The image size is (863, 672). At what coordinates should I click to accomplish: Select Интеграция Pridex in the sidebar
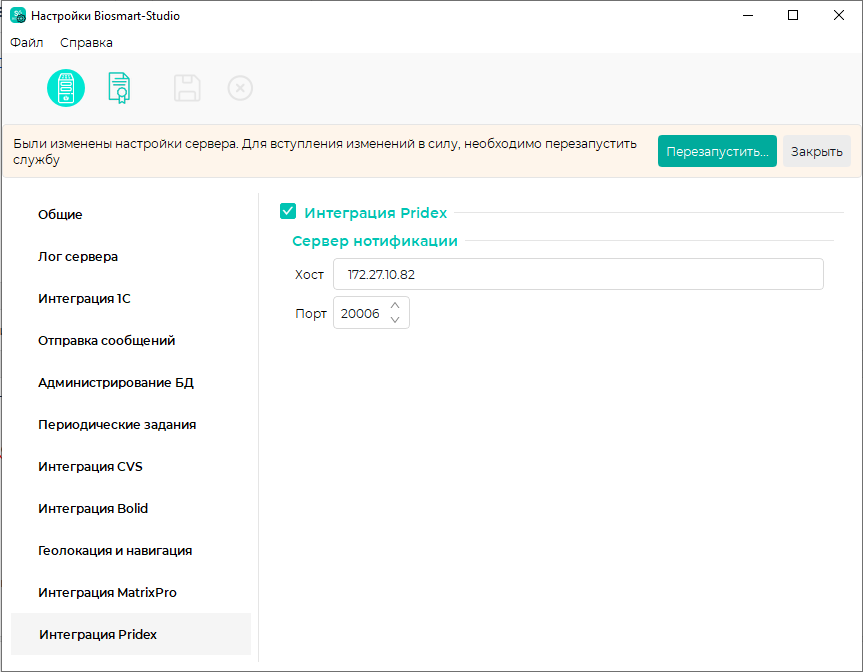[x=131, y=634]
